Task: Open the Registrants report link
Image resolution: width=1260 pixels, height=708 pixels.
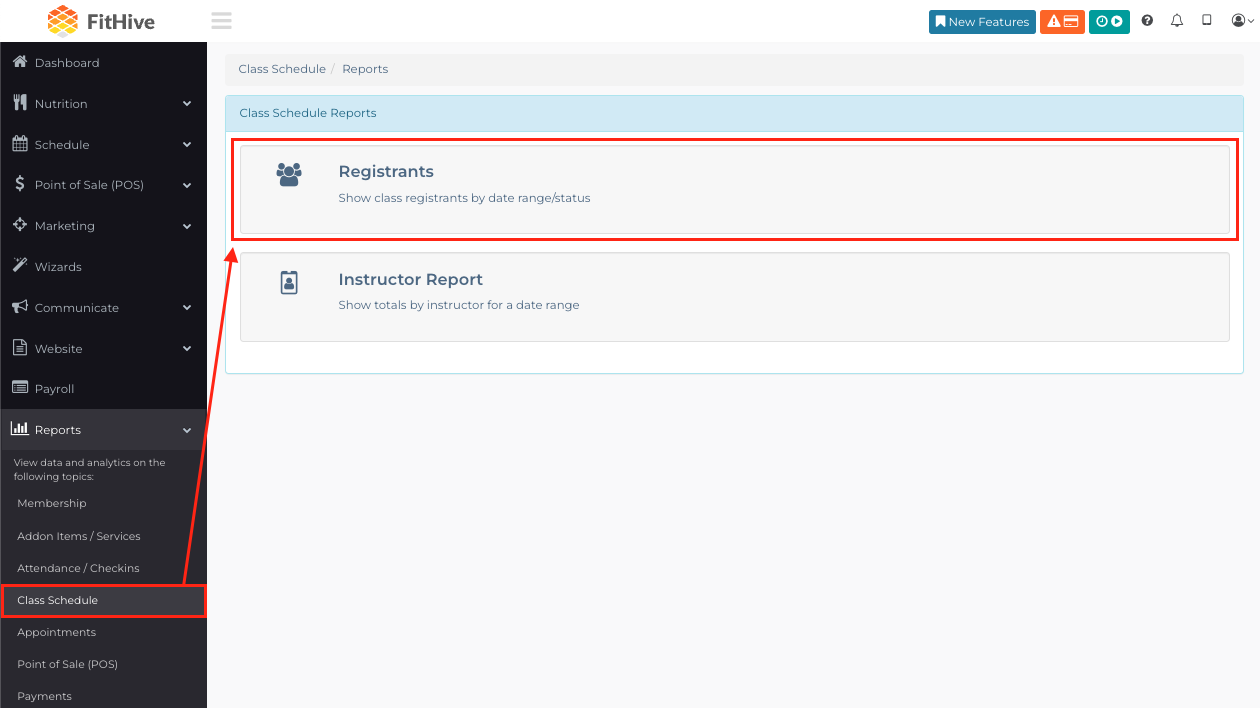Action: [x=386, y=171]
